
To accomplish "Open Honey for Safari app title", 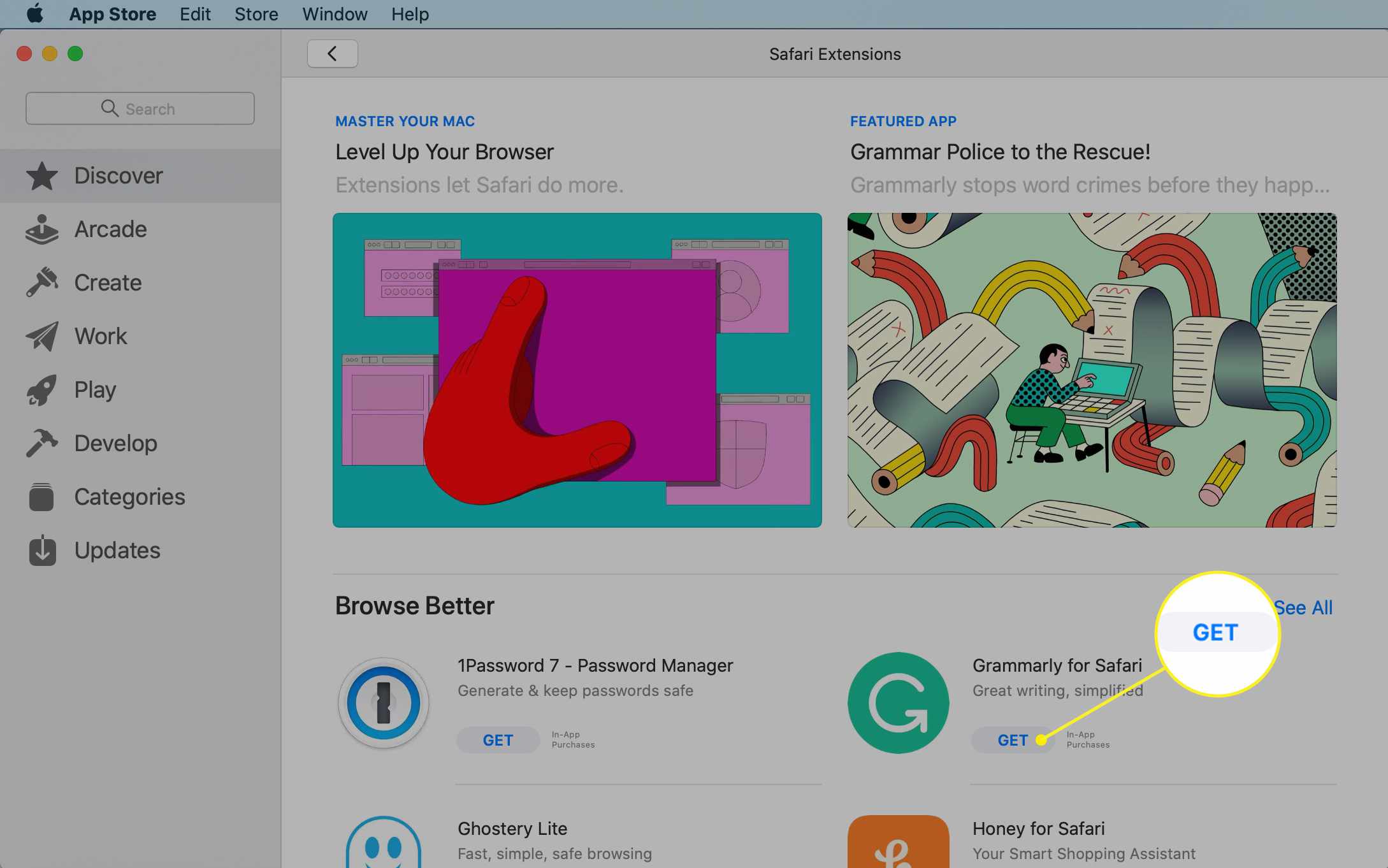I will (1038, 828).
